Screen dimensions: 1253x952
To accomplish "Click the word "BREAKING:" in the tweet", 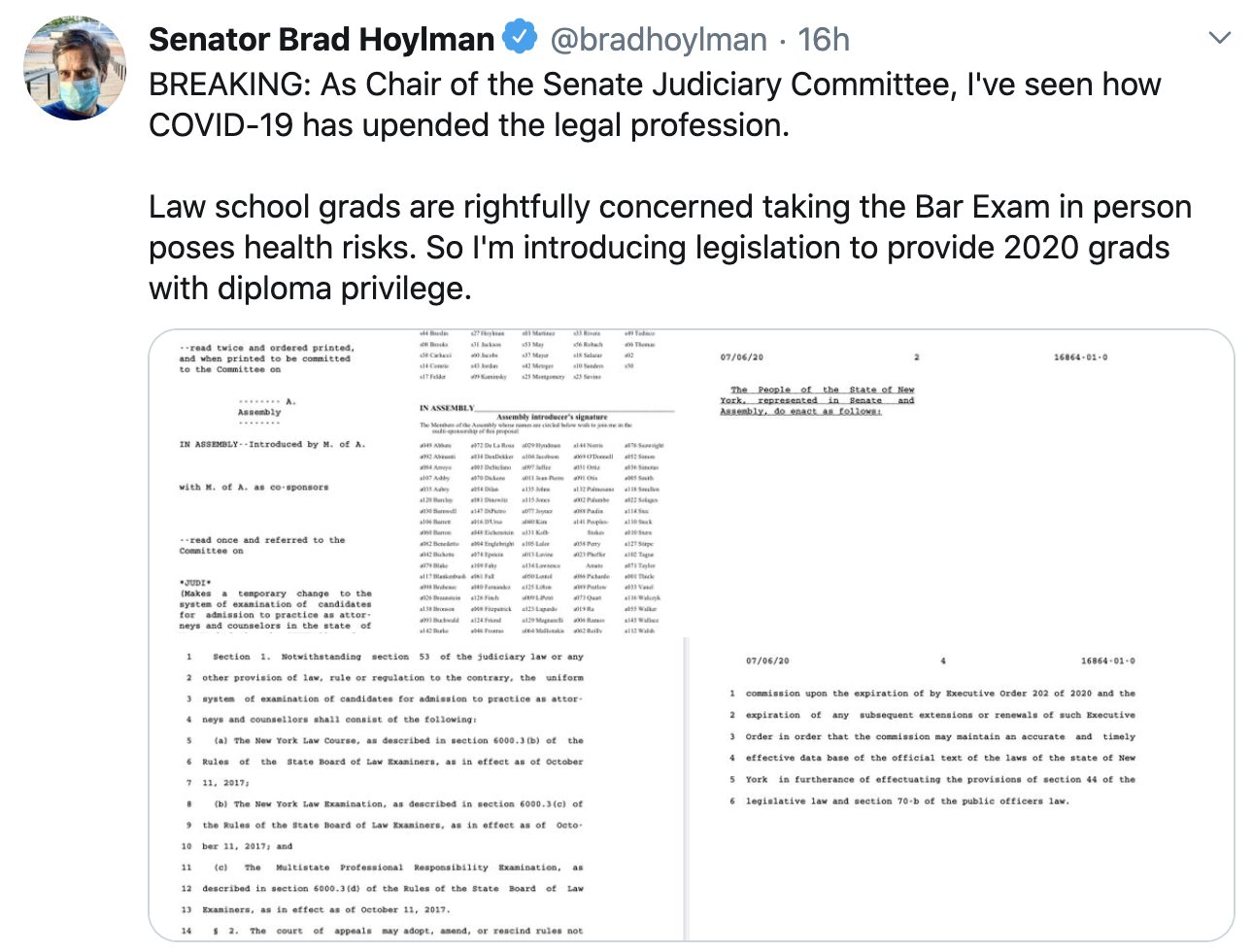I will pyautogui.click(x=229, y=85).
